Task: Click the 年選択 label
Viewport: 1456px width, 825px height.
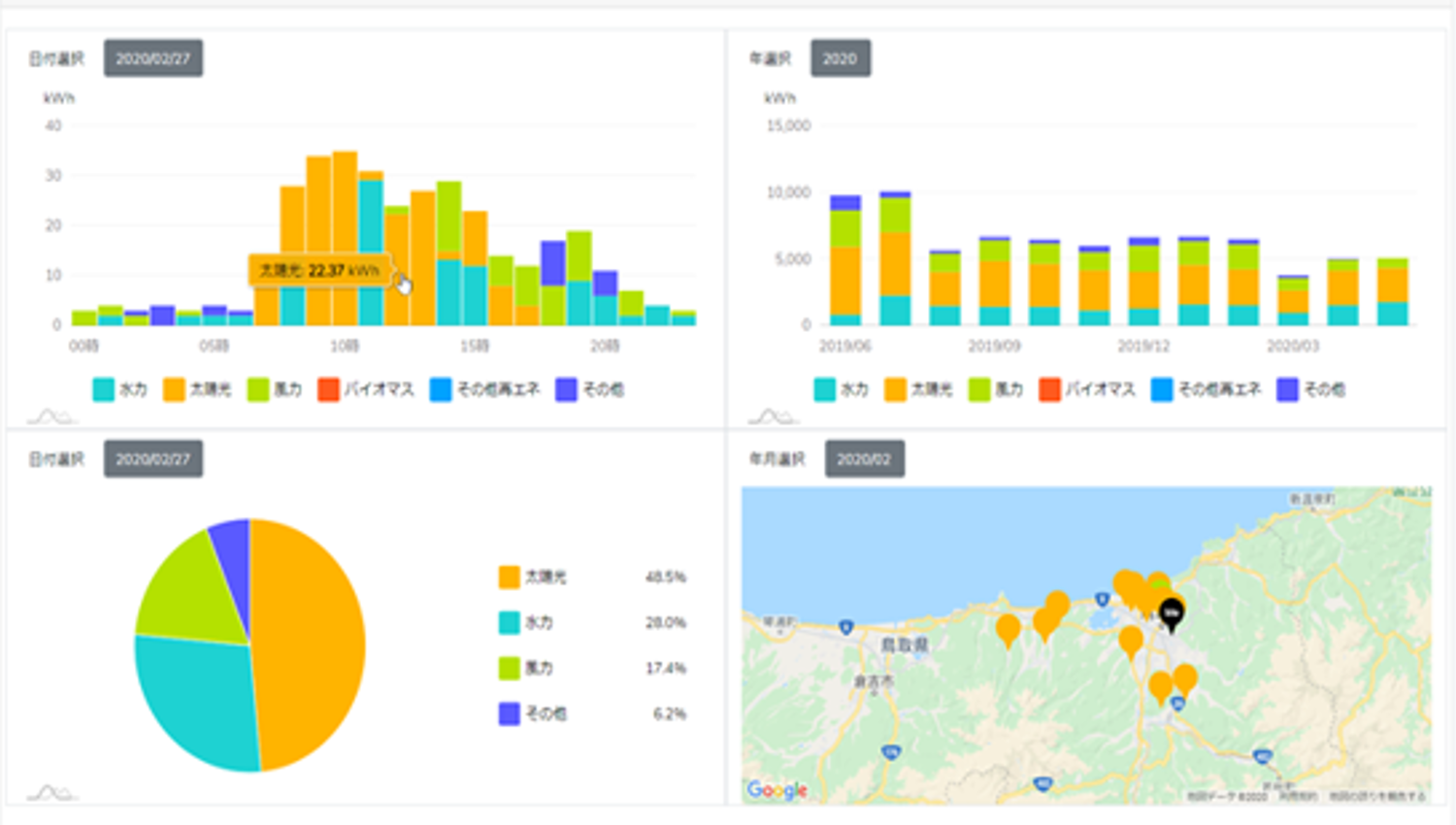Action: coord(770,58)
